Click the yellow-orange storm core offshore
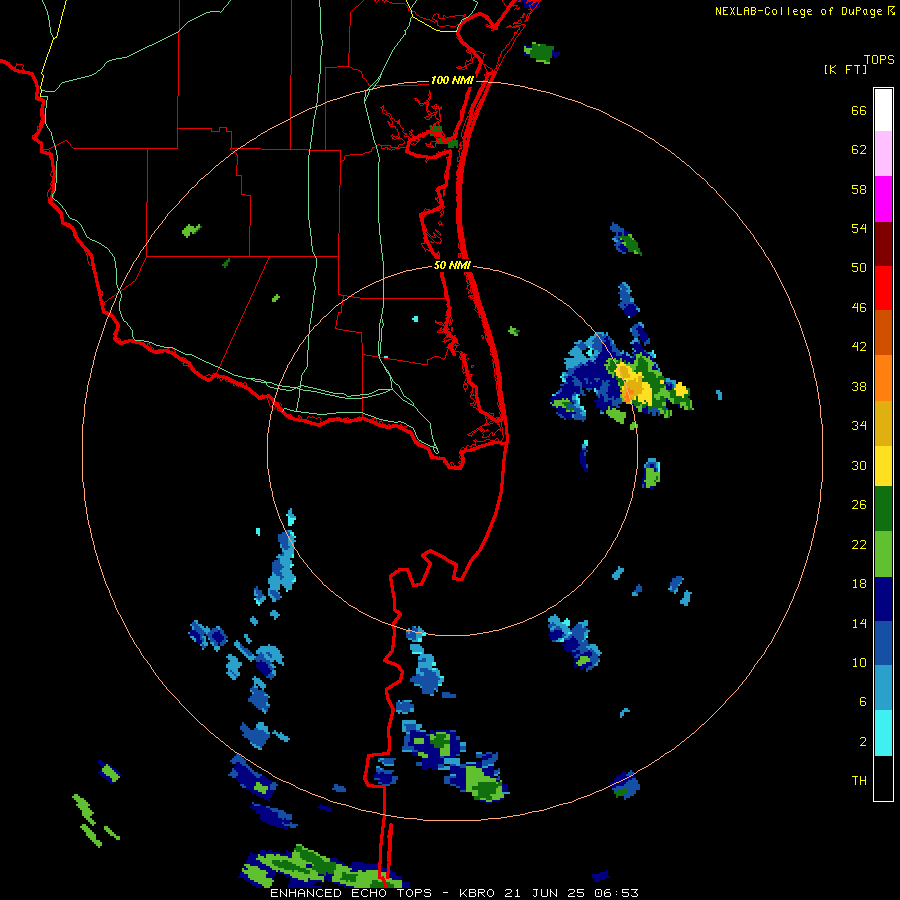 click(636, 385)
